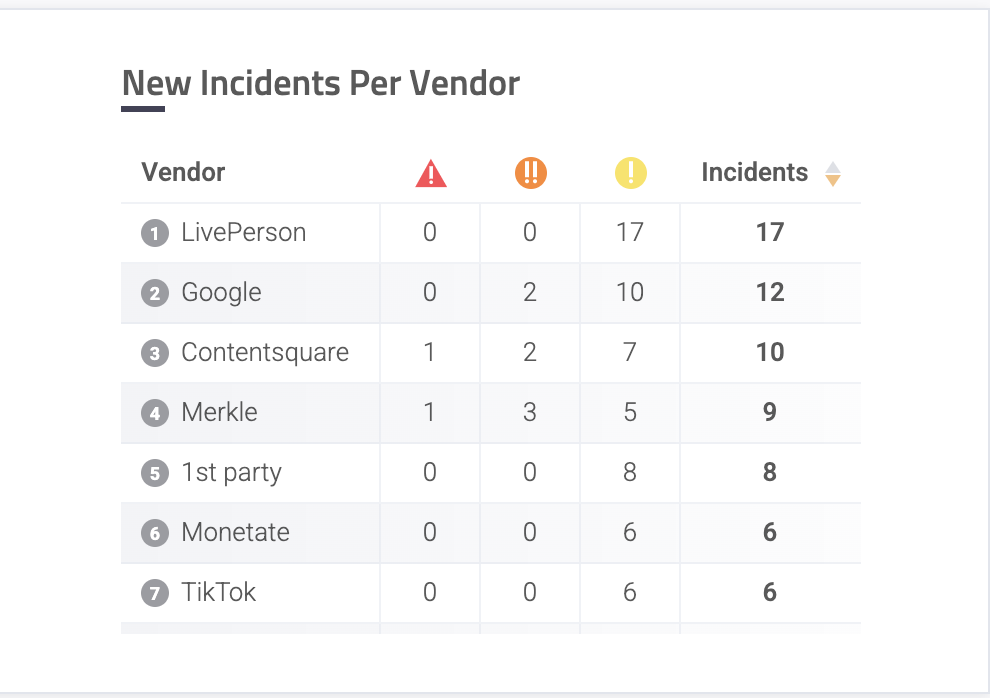990x698 pixels.
Task: Sort by the Incidents column arrows
Action: click(x=832, y=174)
